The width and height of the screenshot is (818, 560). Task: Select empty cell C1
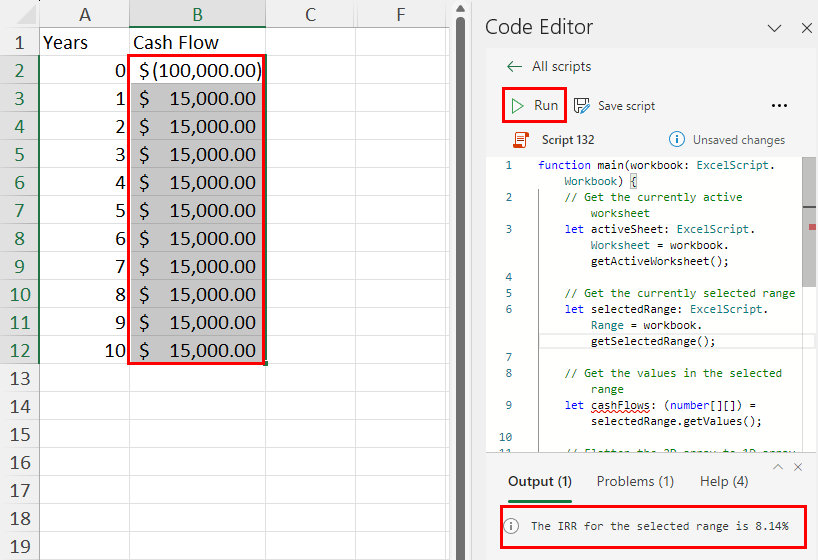pyautogui.click(x=310, y=42)
